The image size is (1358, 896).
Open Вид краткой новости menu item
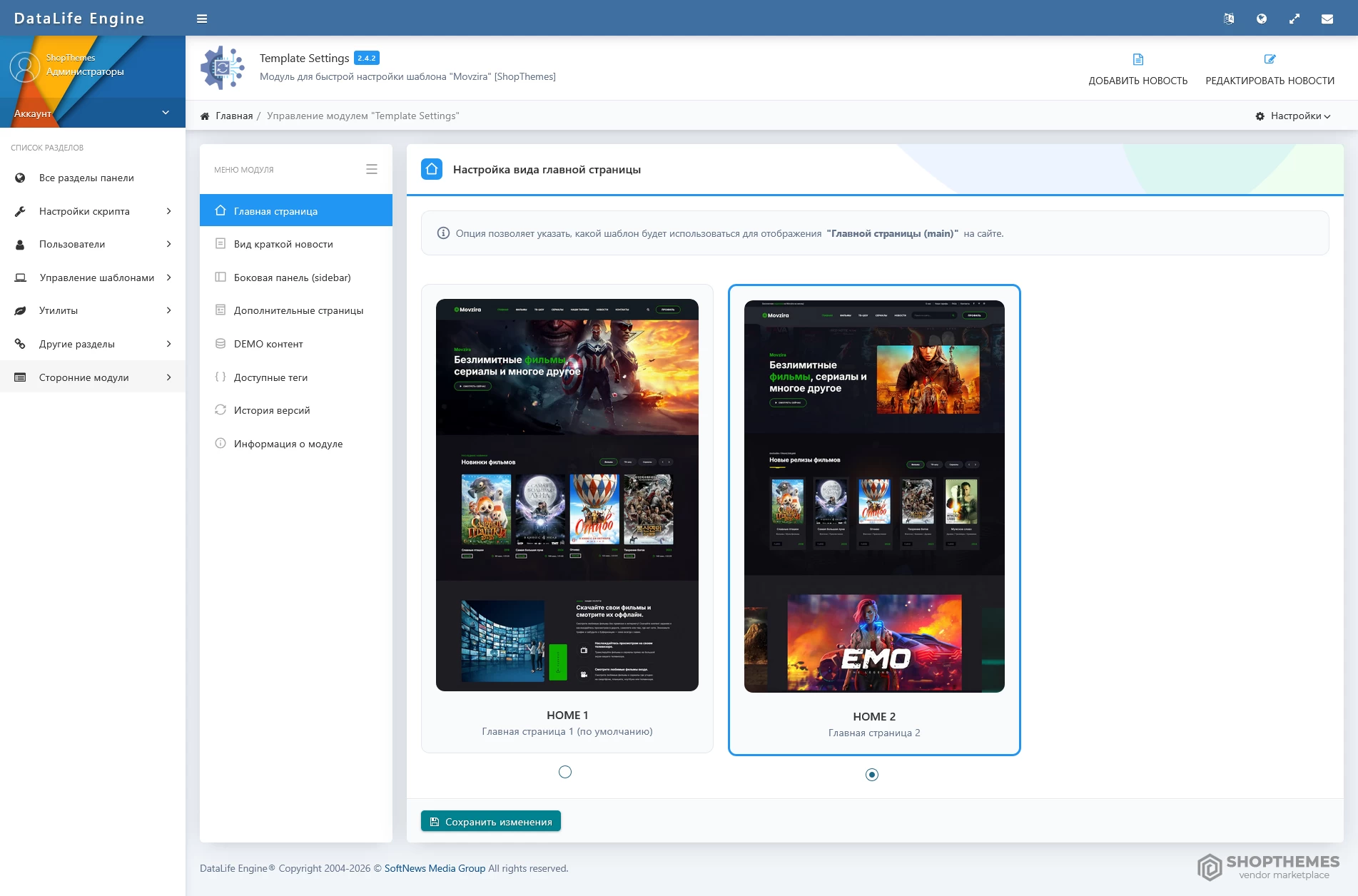283,244
